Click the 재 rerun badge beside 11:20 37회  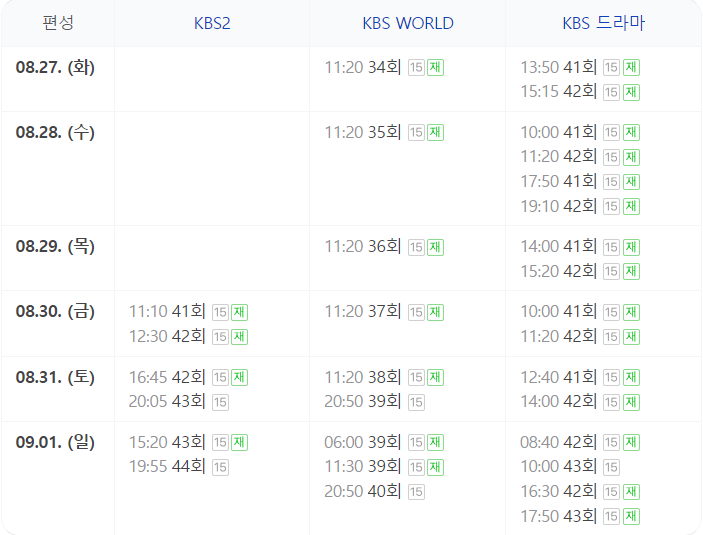tap(435, 312)
